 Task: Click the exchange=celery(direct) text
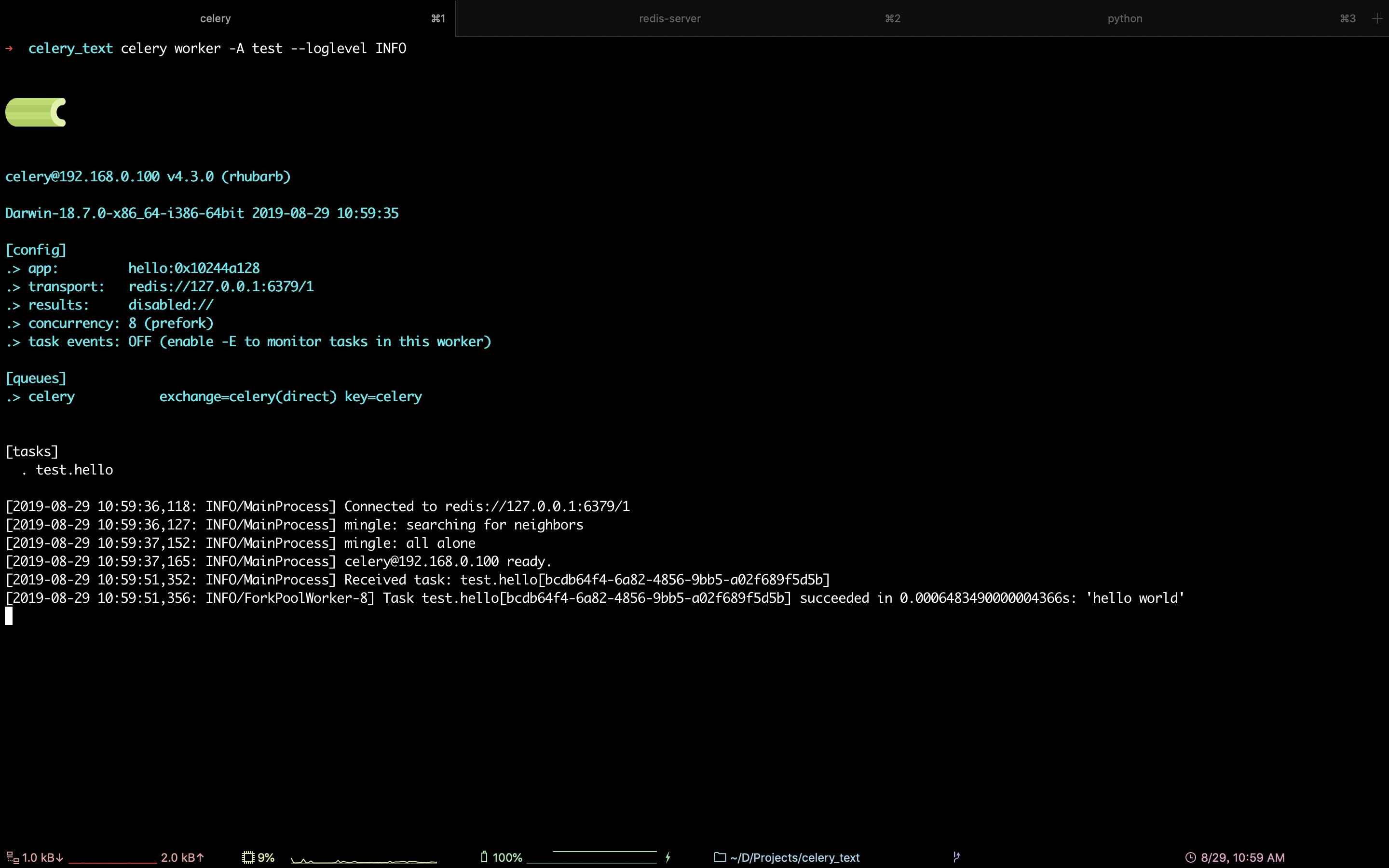coord(248,397)
